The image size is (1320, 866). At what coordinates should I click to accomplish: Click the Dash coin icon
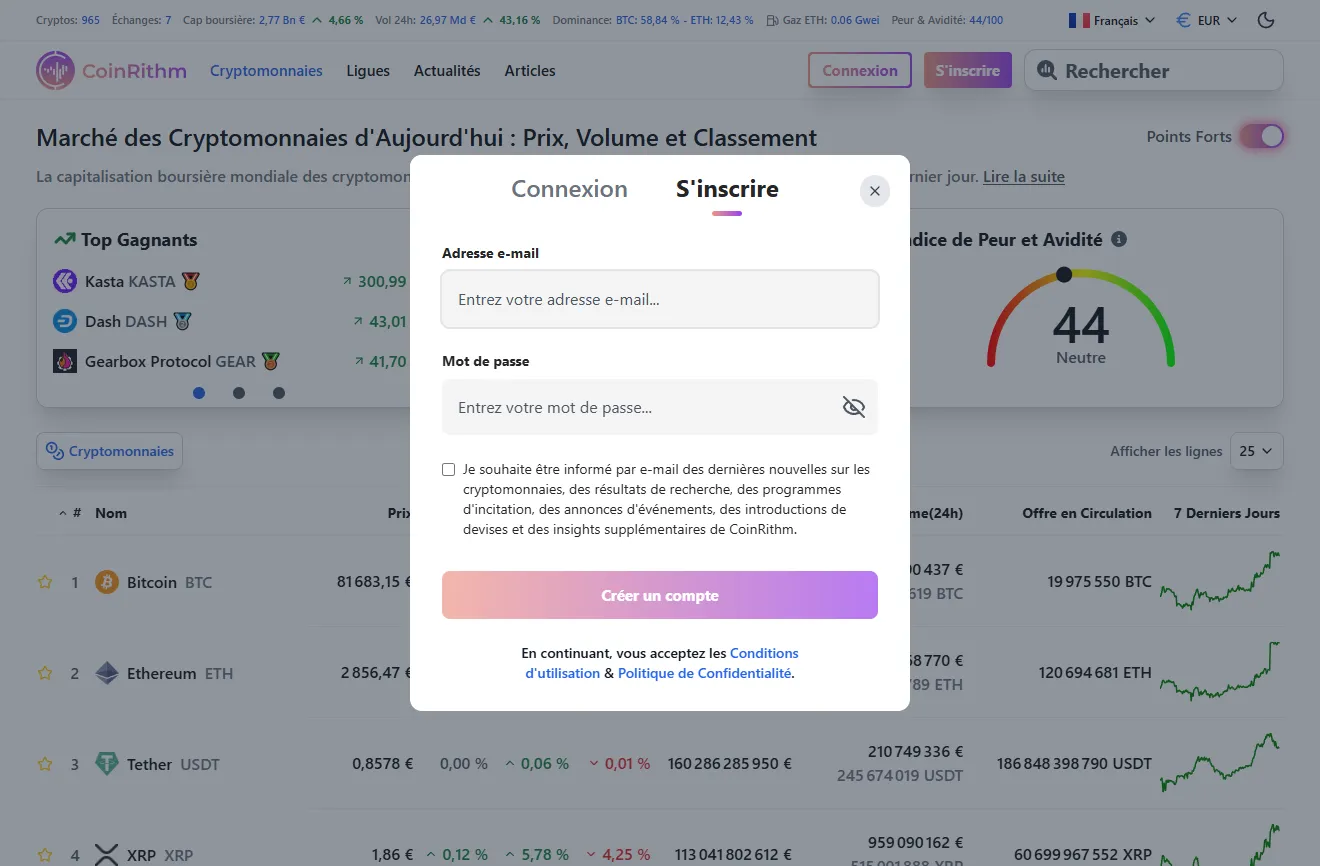pyautogui.click(x=65, y=321)
